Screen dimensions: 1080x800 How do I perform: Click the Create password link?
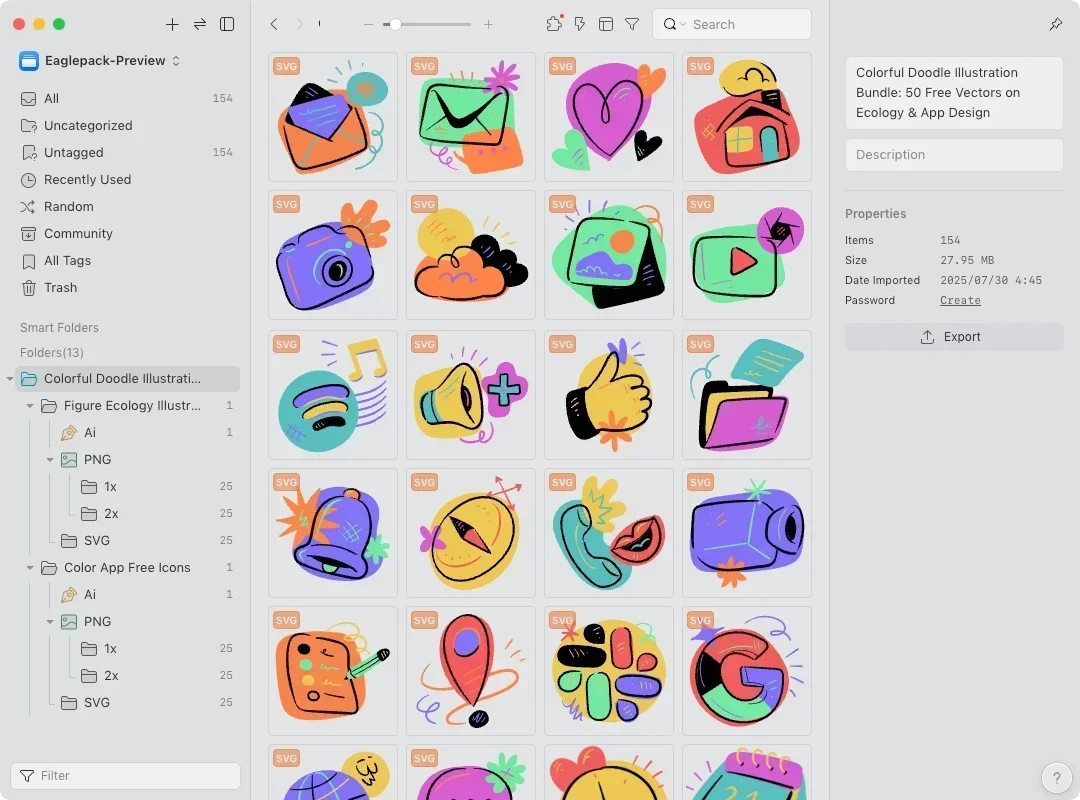[960, 300]
